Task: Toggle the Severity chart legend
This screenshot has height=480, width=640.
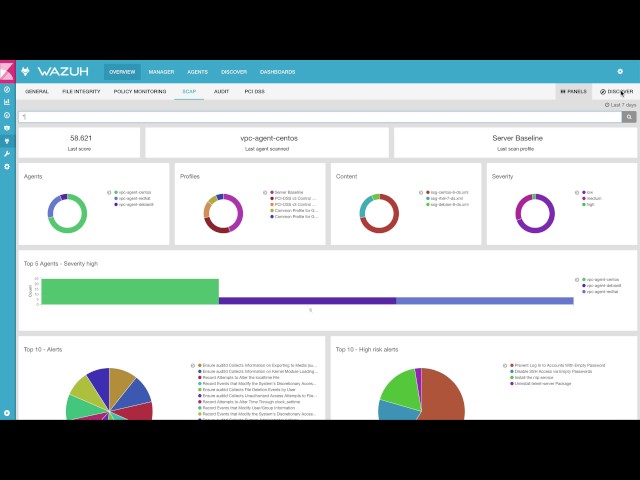Action: click(577, 193)
